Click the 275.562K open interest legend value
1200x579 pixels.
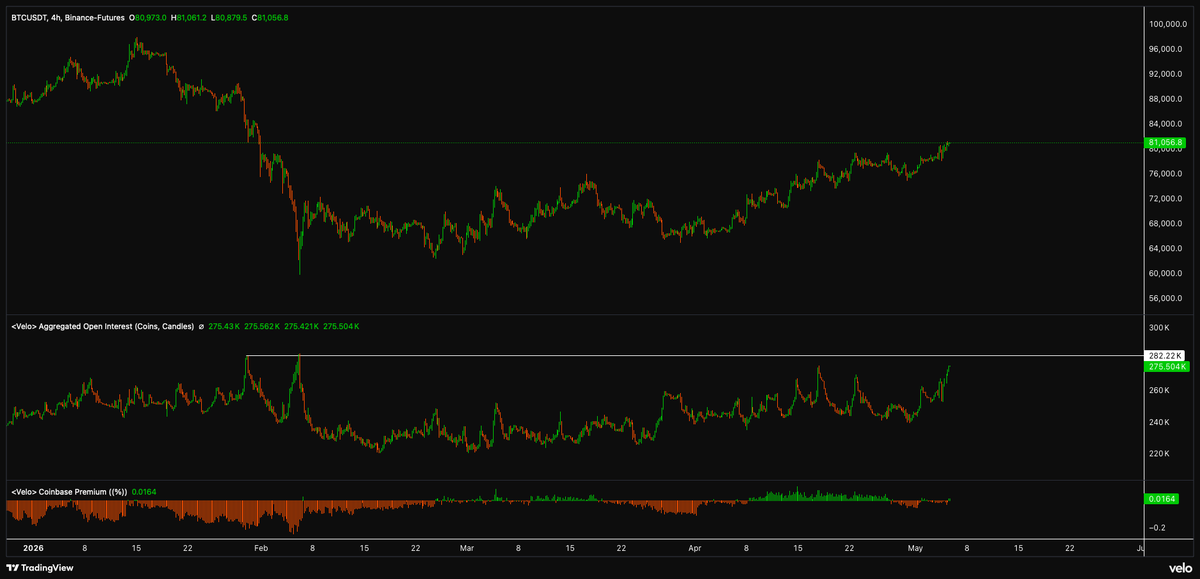[262, 326]
